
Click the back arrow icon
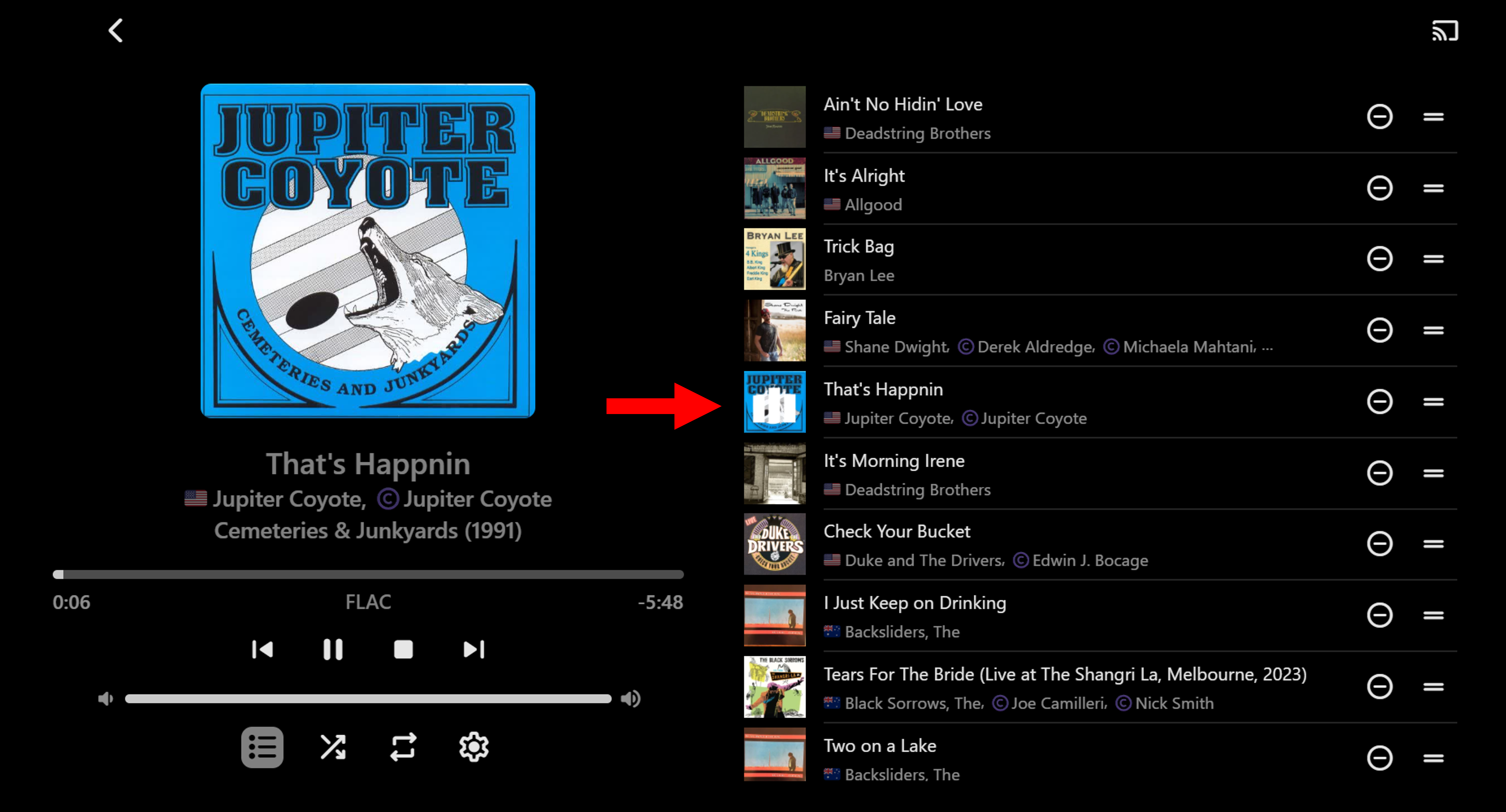click(x=116, y=30)
